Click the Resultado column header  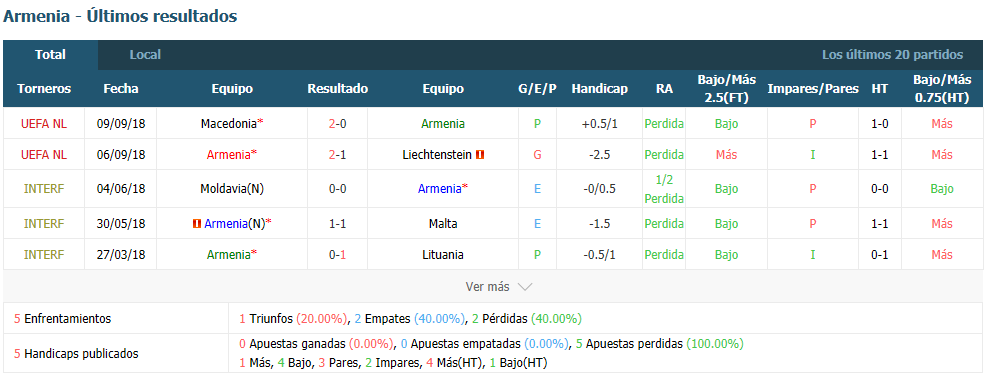click(337, 89)
